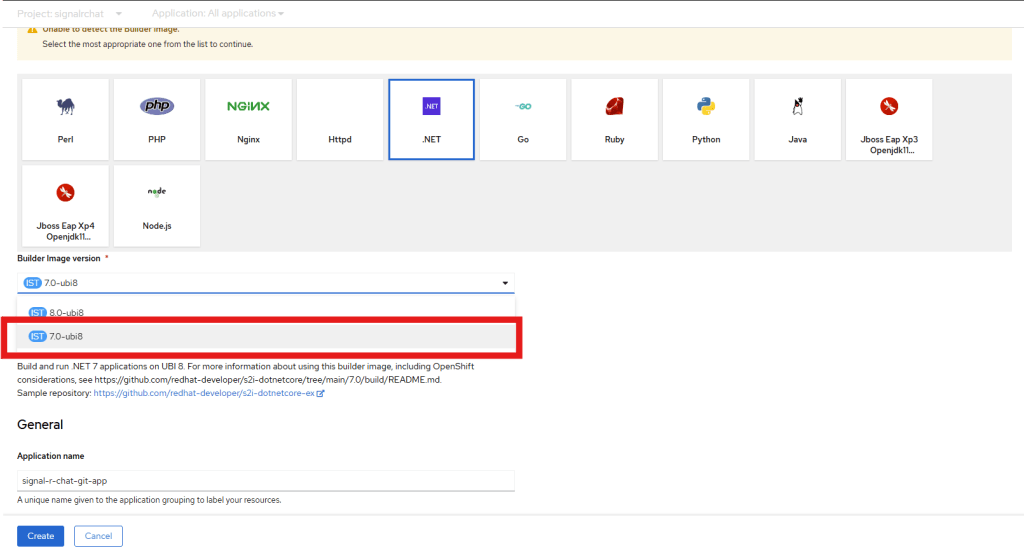Open the Builder Image version dropdown
The height and width of the screenshot is (553, 1024).
click(266, 283)
